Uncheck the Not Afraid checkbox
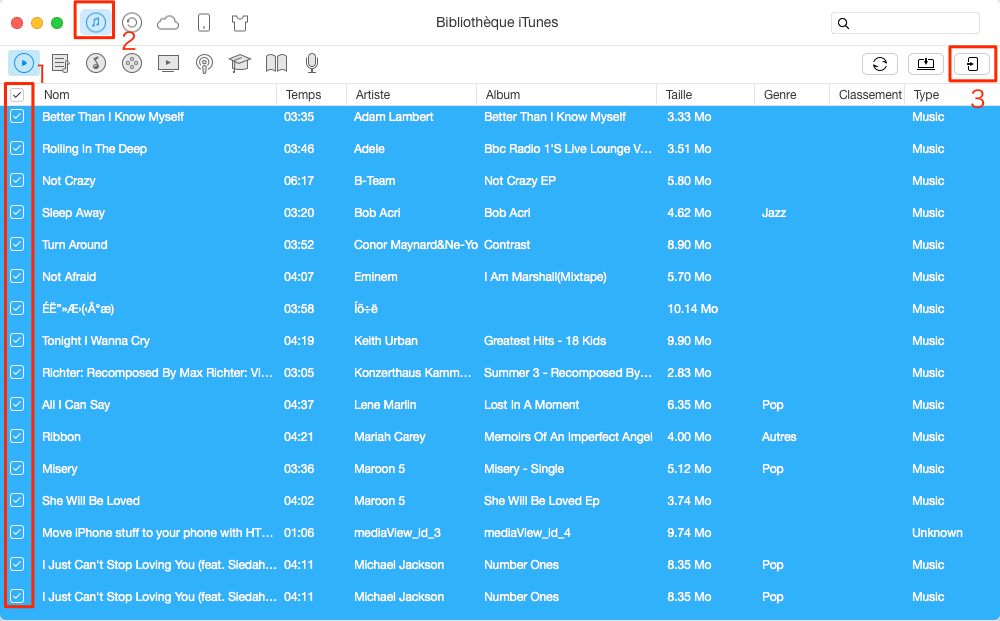This screenshot has width=1000, height=621. pyautogui.click(x=17, y=276)
